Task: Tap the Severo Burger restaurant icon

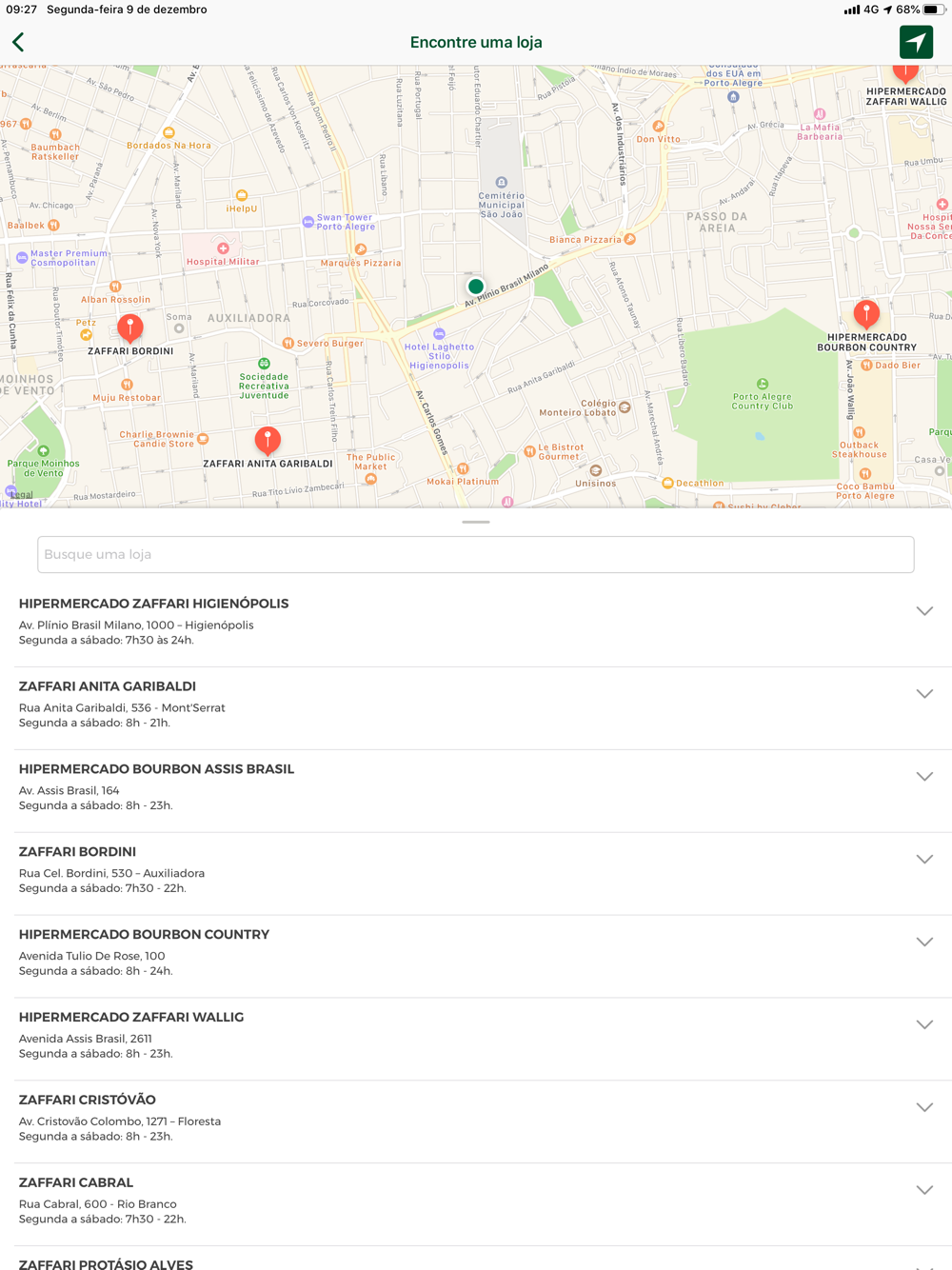Action: (x=288, y=343)
